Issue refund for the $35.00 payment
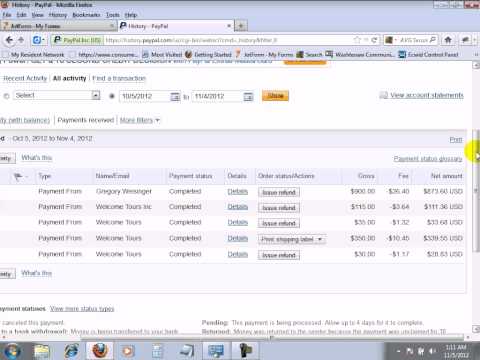Image resolution: width=480 pixels, height=360 pixels. [x=279, y=223]
